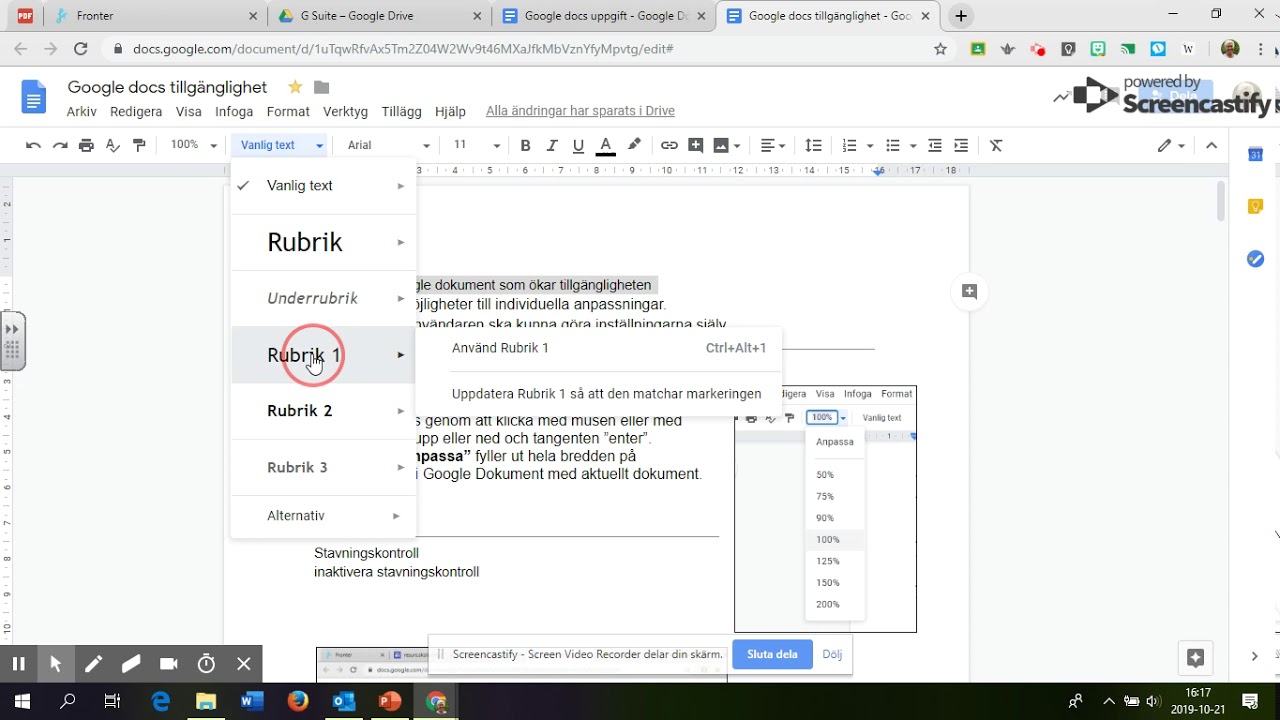The image size is (1280, 720).
Task: Open Google Tasks in the side panel
Action: [x=1255, y=259]
